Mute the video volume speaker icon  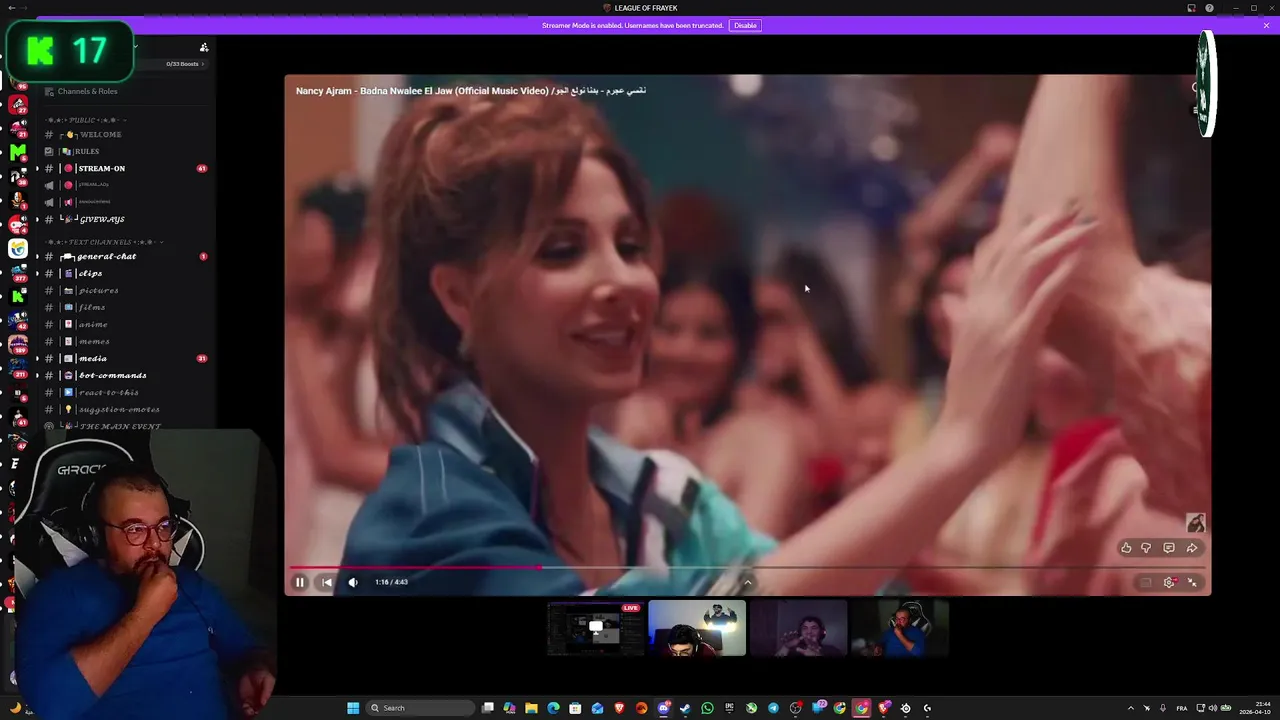tap(353, 582)
